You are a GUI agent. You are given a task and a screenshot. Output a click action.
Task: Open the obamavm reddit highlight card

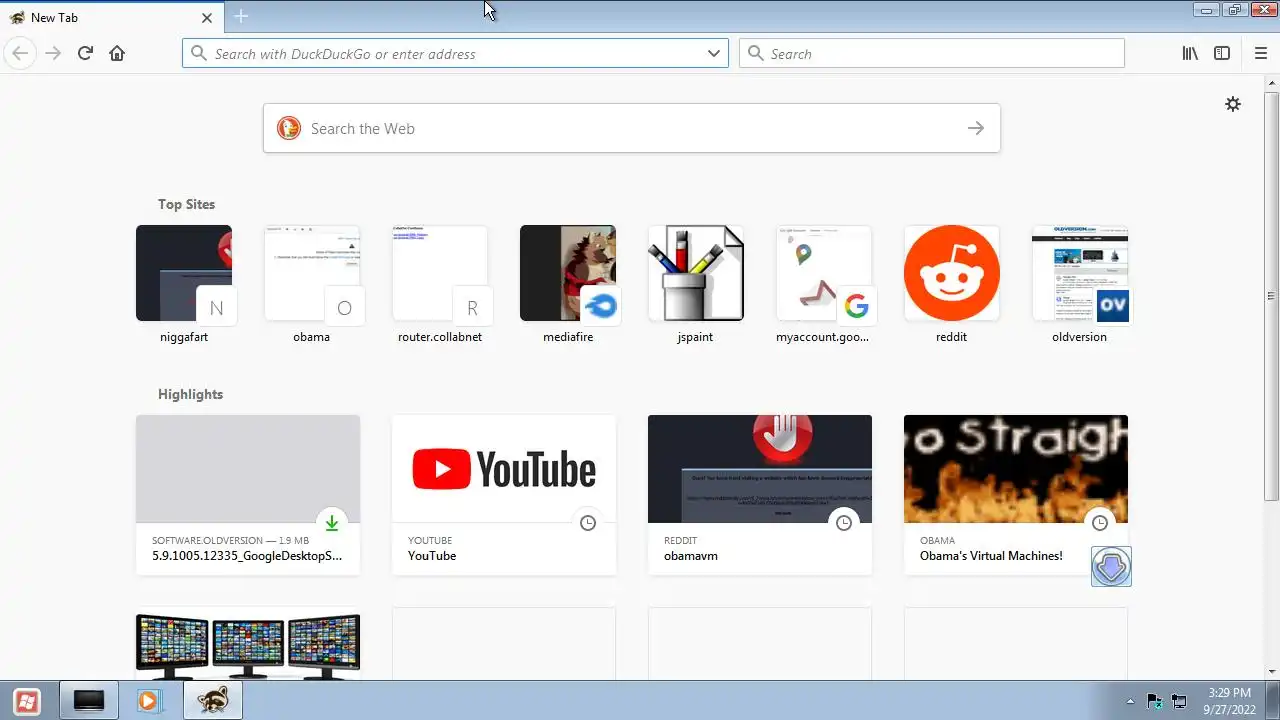pyautogui.click(x=760, y=495)
